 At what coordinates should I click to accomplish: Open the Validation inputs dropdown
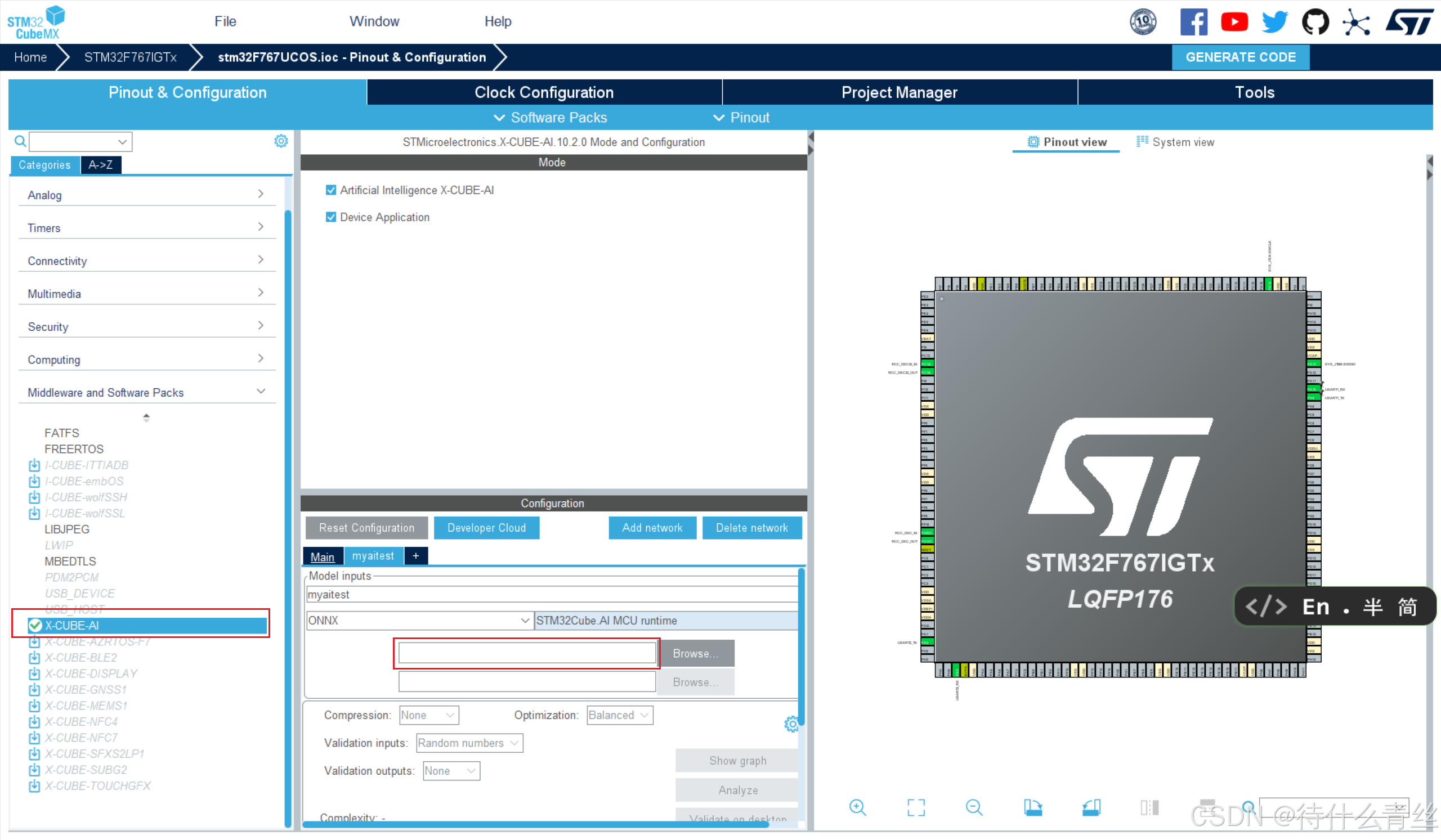469,743
